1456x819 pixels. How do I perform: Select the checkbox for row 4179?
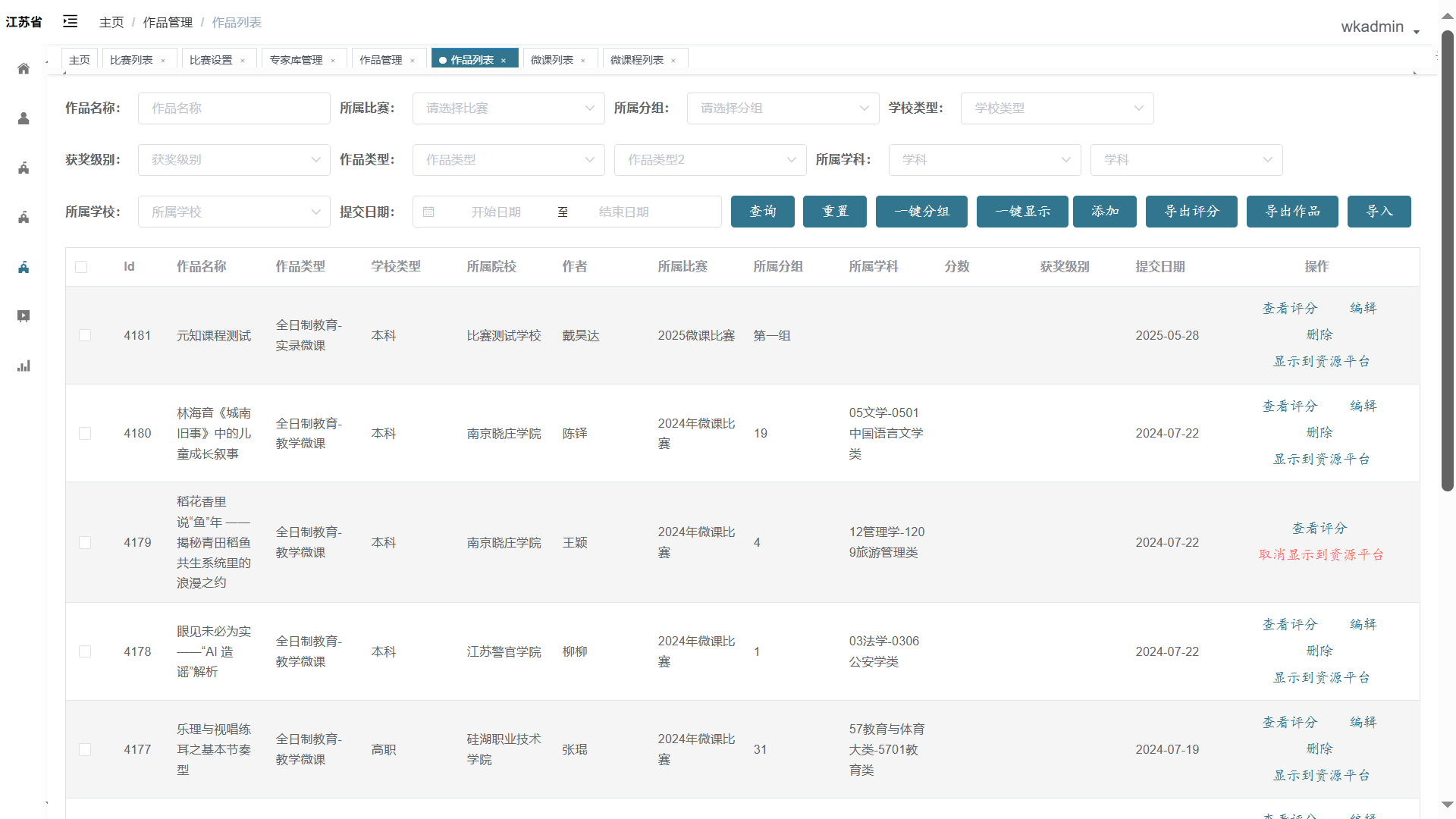click(x=85, y=543)
